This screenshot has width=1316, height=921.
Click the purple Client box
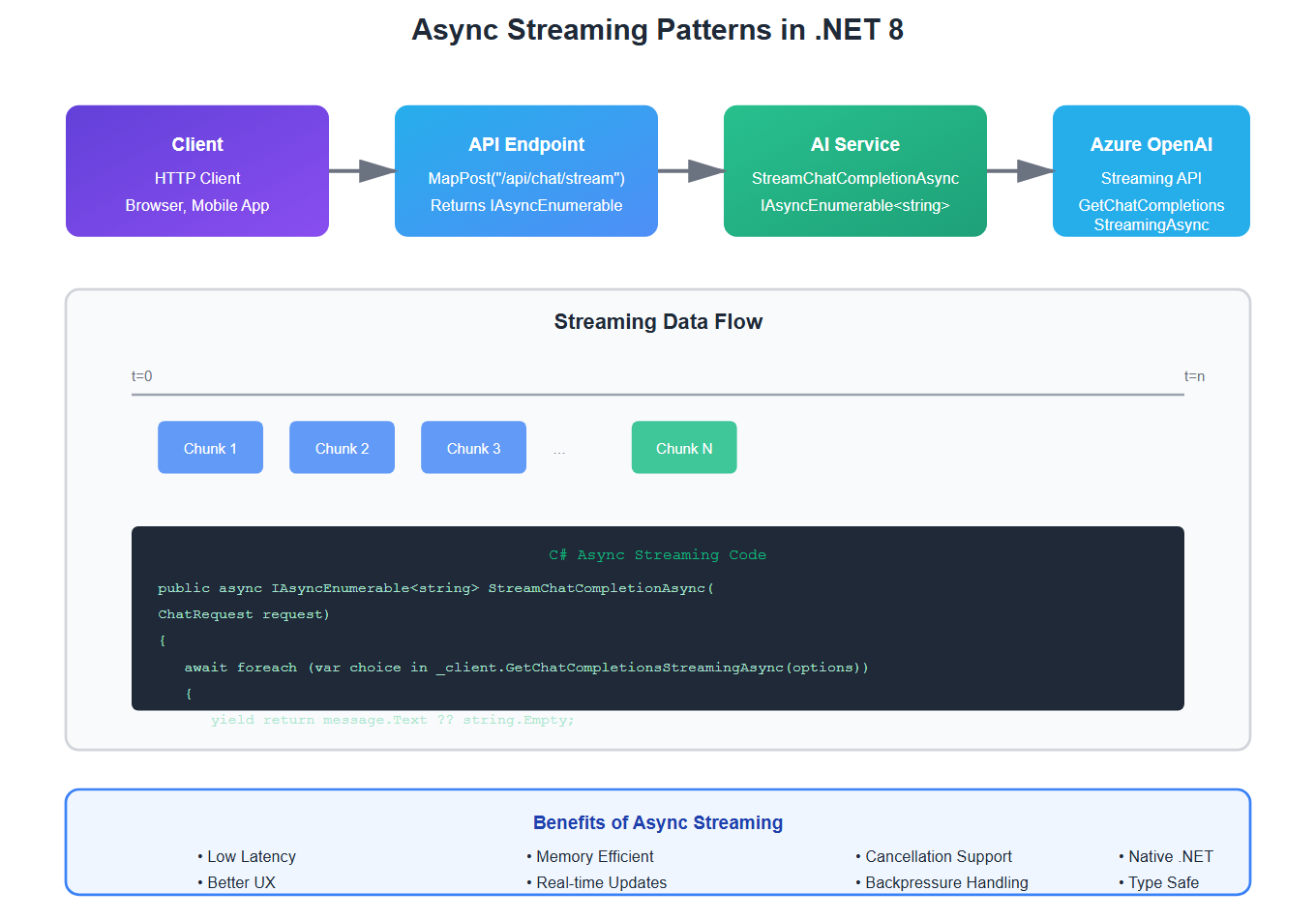pyautogui.click(x=197, y=171)
